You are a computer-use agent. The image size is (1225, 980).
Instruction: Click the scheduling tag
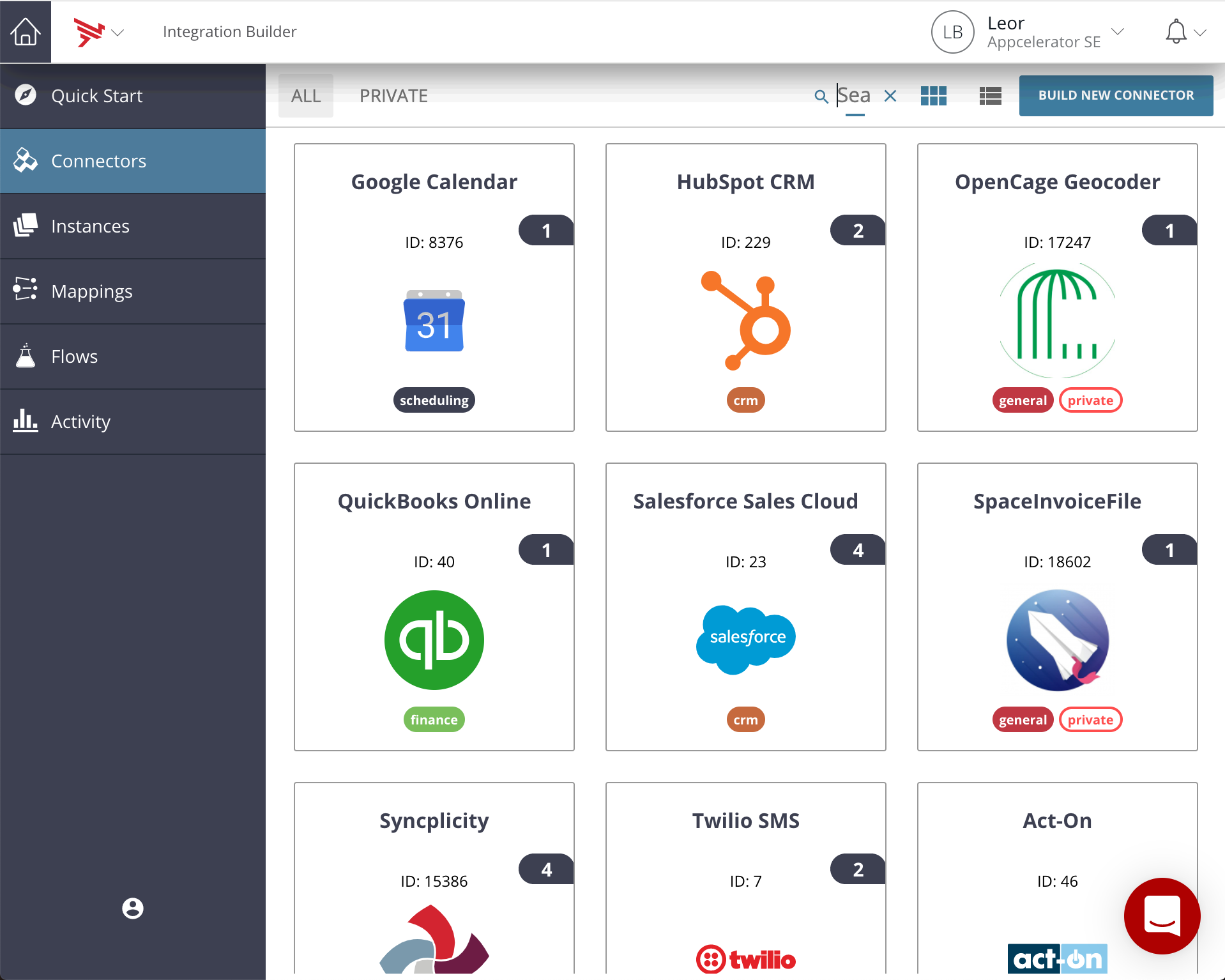tap(434, 400)
